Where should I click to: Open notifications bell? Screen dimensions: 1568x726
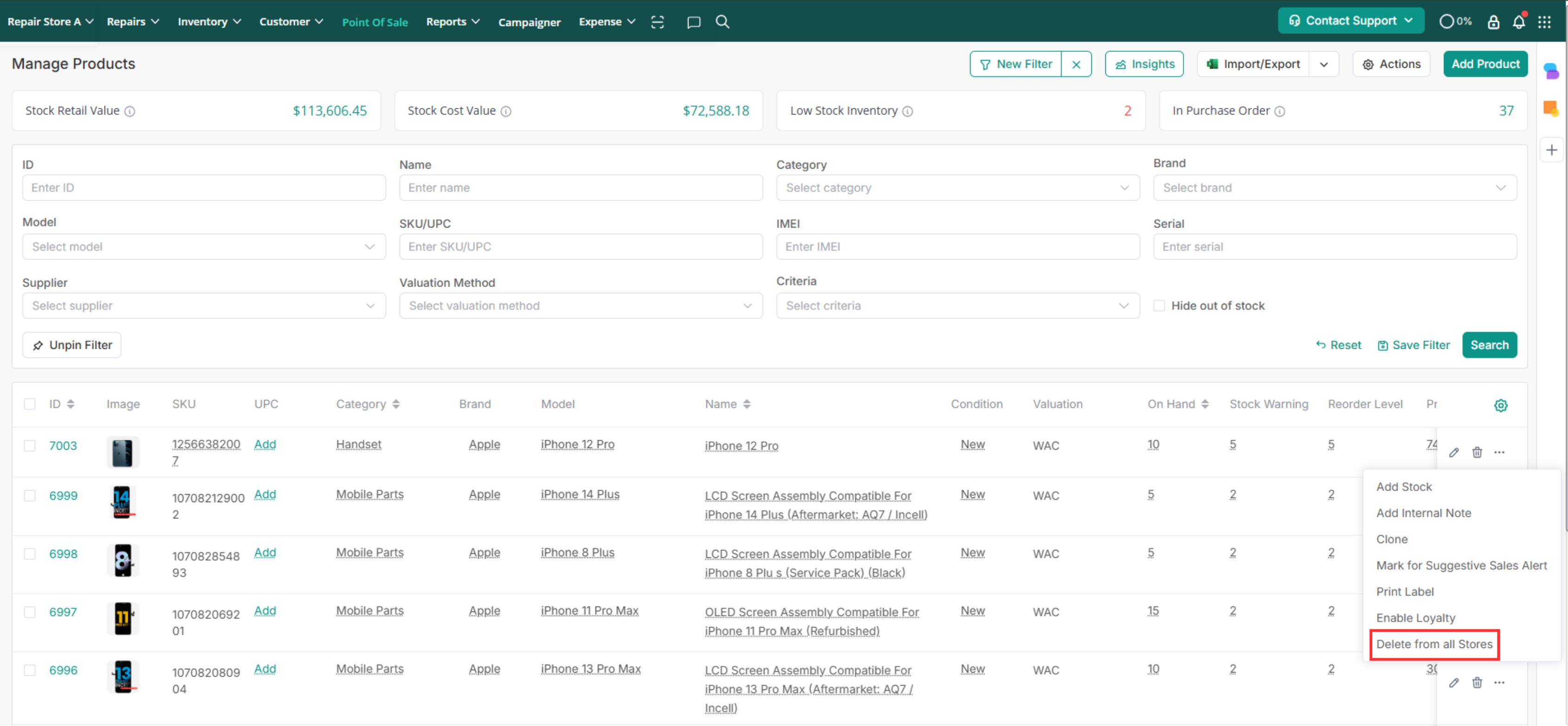pyautogui.click(x=1519, y=22)
